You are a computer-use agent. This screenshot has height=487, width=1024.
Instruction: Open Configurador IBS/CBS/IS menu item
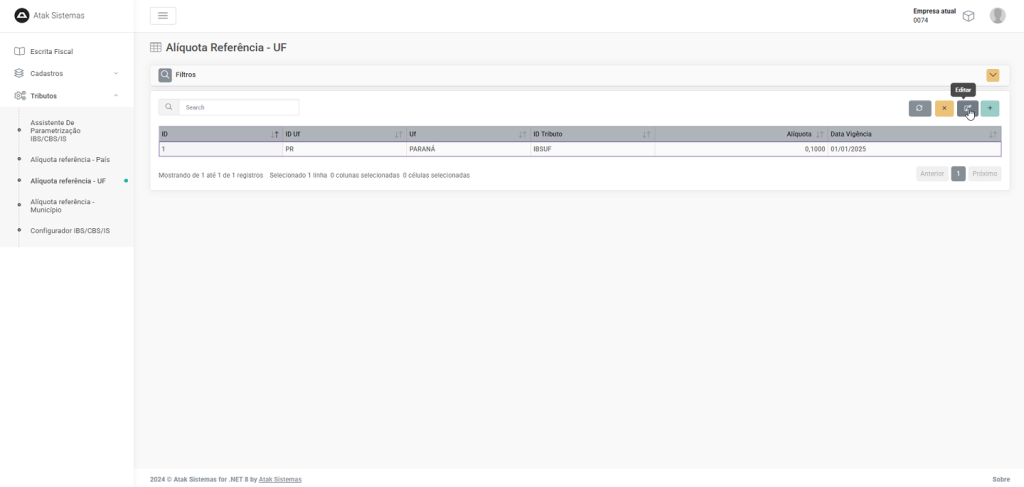click(x=70, y=231)
